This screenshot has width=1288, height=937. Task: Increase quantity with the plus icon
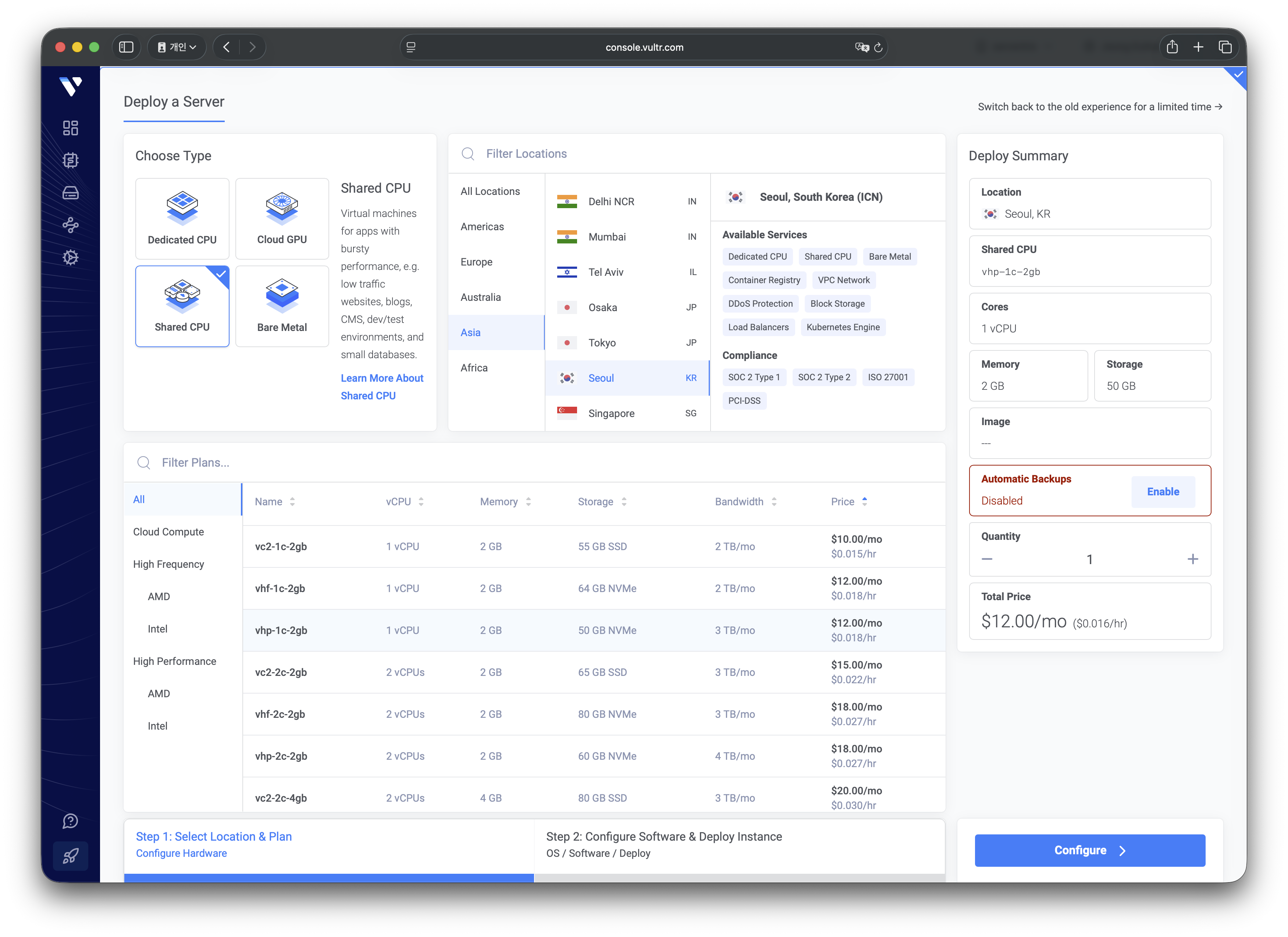point(1193,559)
